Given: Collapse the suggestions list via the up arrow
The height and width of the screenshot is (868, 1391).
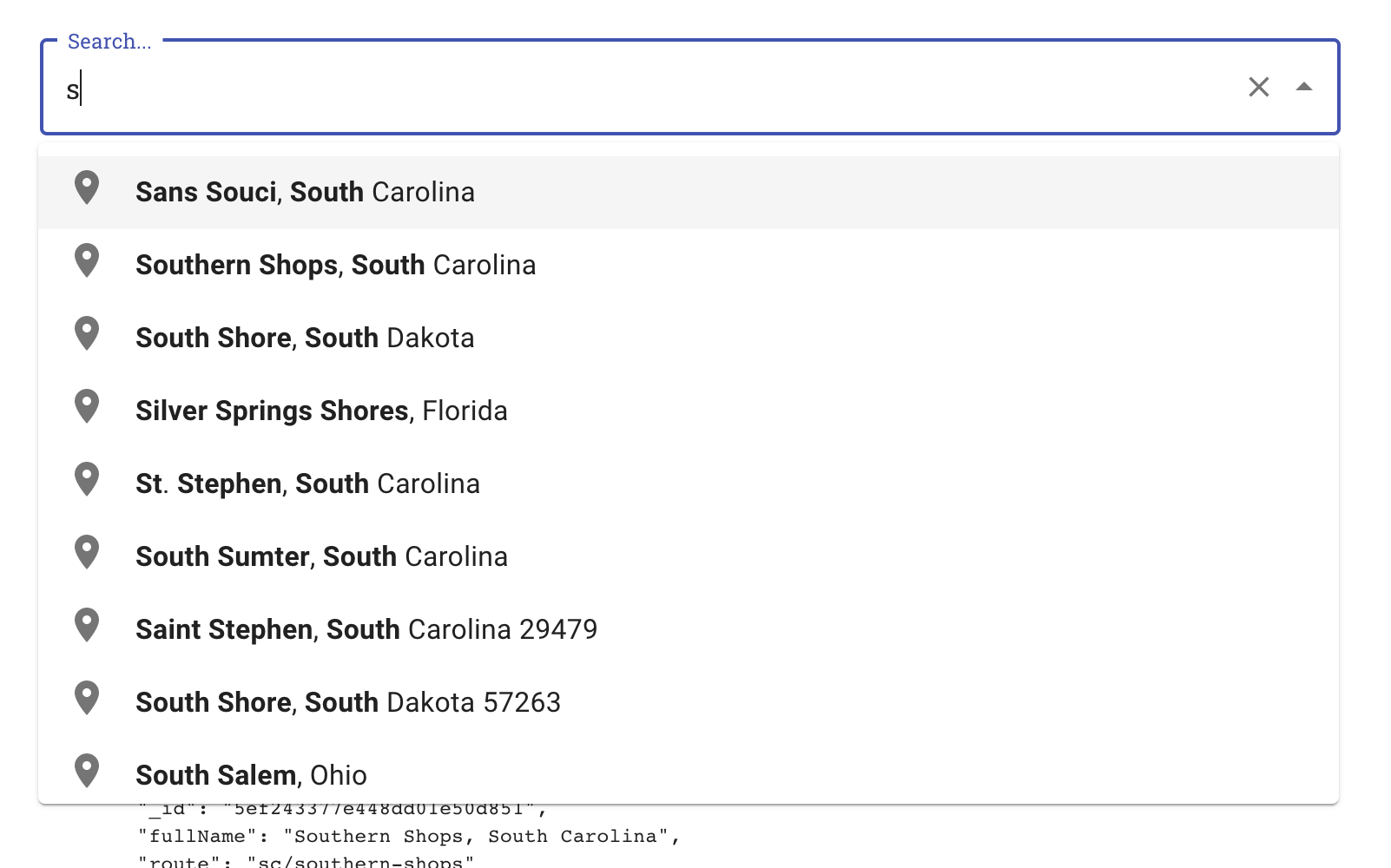Looking at the screenshot, I should click(1302, 87).
